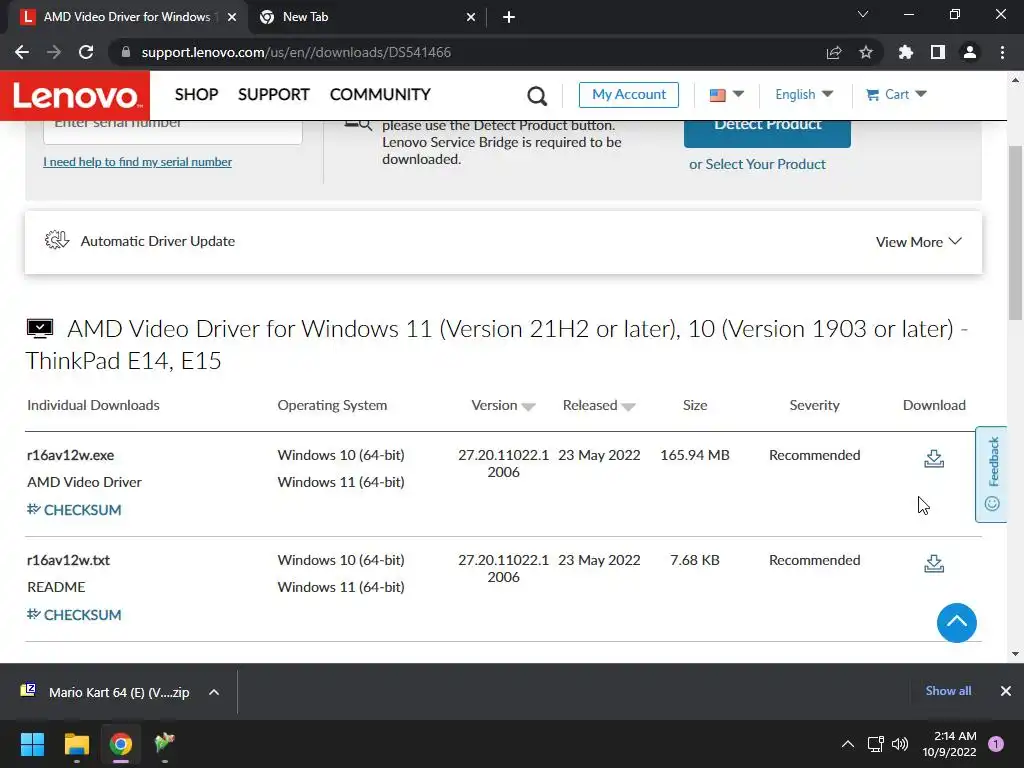Open the Feedback side tab
1024x768 pixels.
tap(991, 474)
